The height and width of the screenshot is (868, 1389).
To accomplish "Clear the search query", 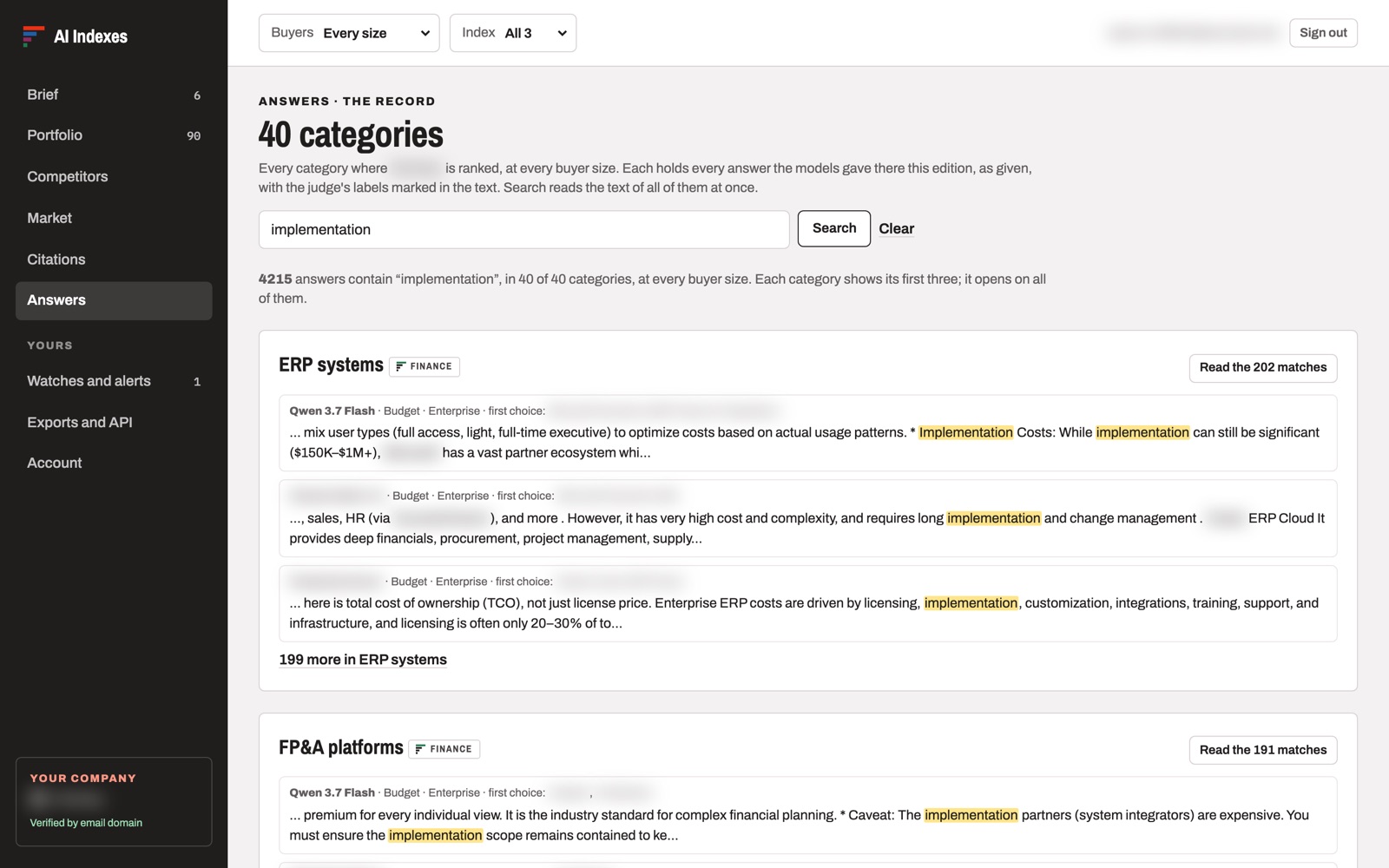I will 896,228.
